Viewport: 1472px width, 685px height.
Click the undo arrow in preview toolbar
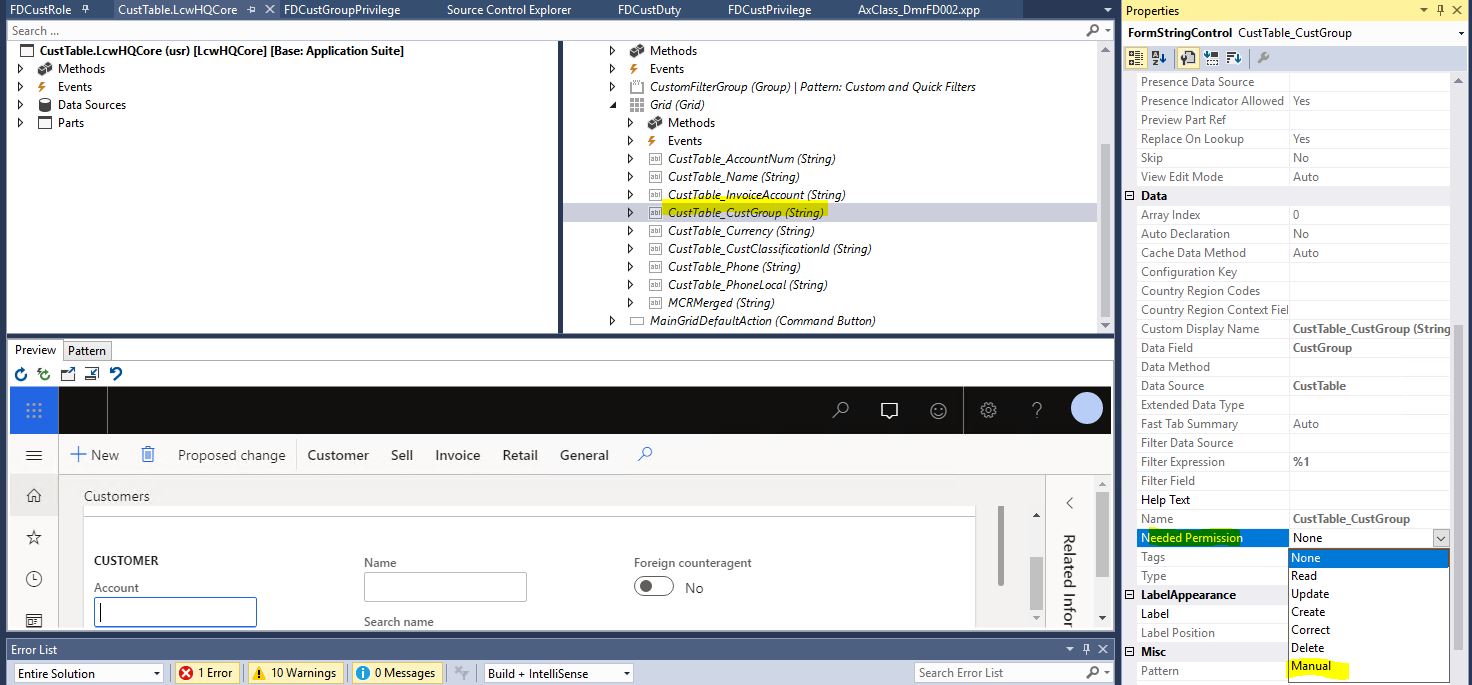(x=116, y=374)
